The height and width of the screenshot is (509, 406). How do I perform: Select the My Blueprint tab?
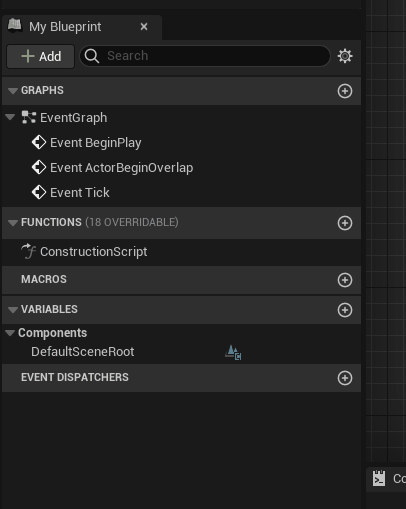coord(65,27)
